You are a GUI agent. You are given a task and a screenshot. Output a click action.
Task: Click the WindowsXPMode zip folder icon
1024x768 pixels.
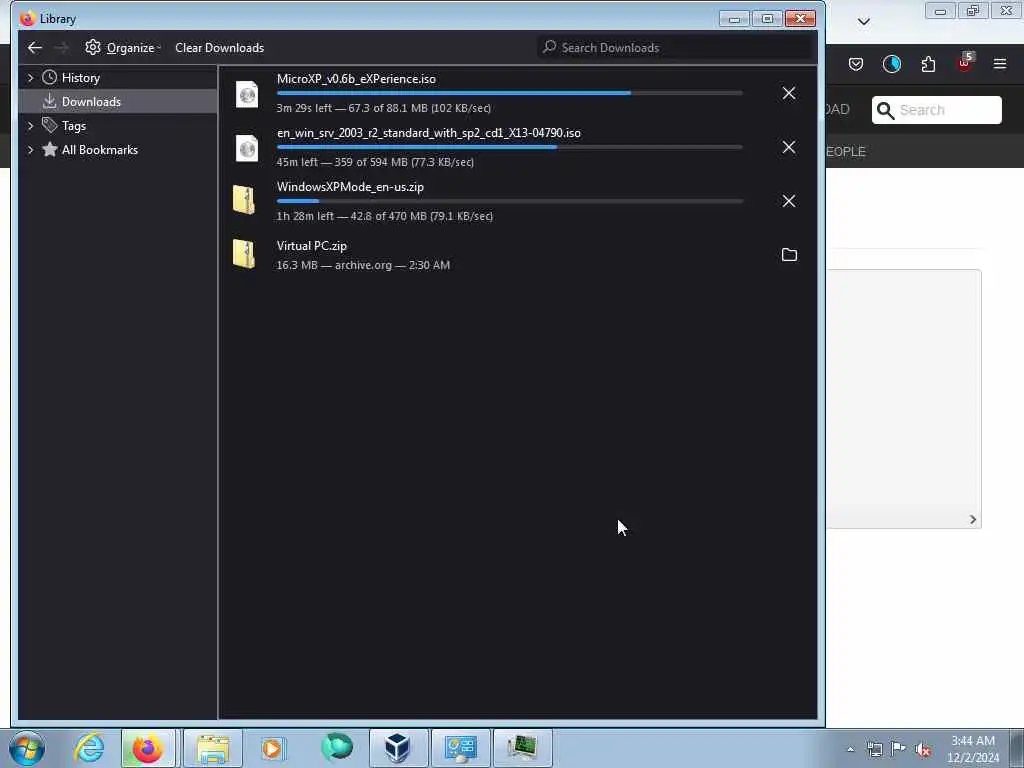tap(244, 200)
